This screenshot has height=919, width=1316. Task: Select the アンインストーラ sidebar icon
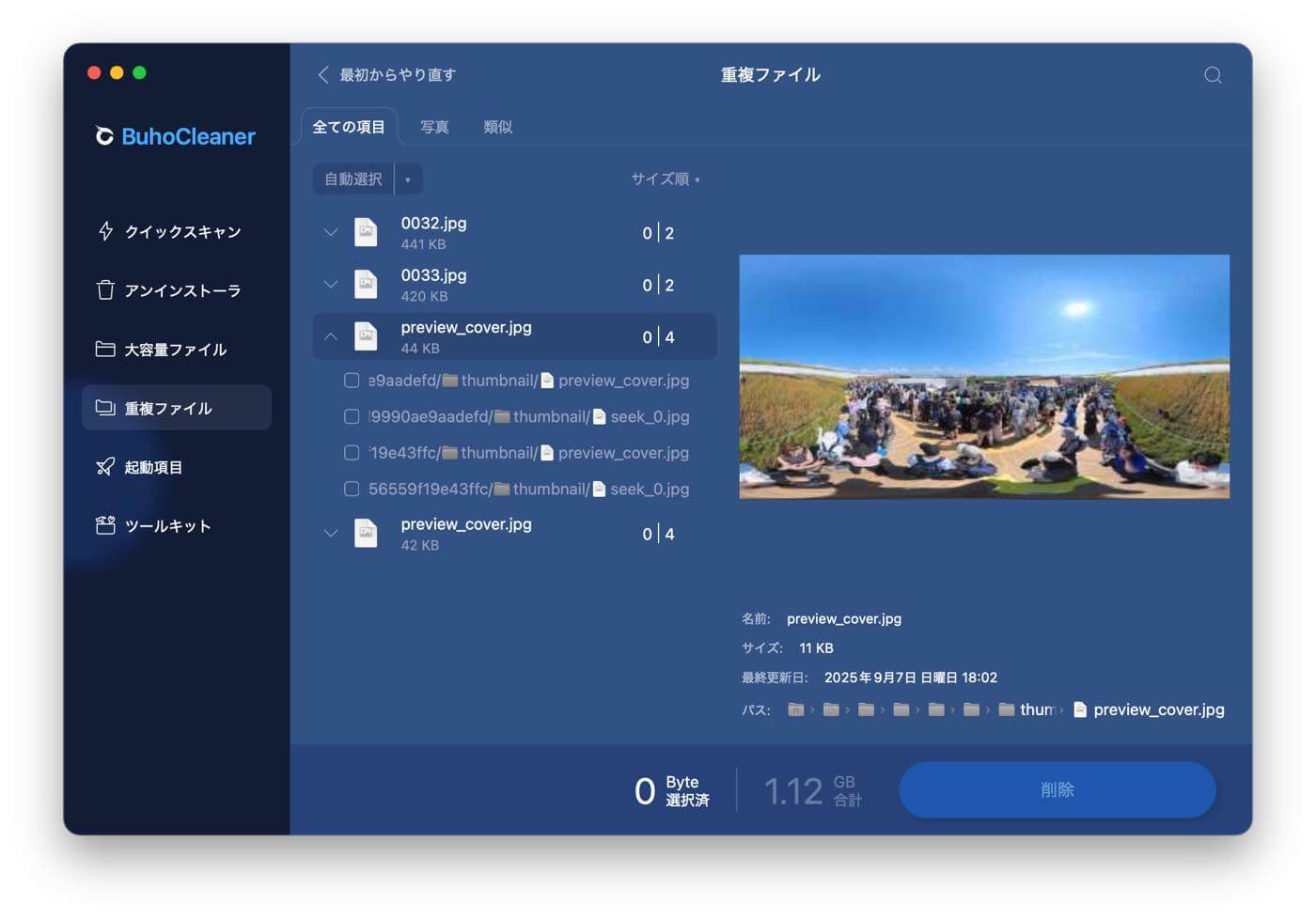(x=180, y=290)
